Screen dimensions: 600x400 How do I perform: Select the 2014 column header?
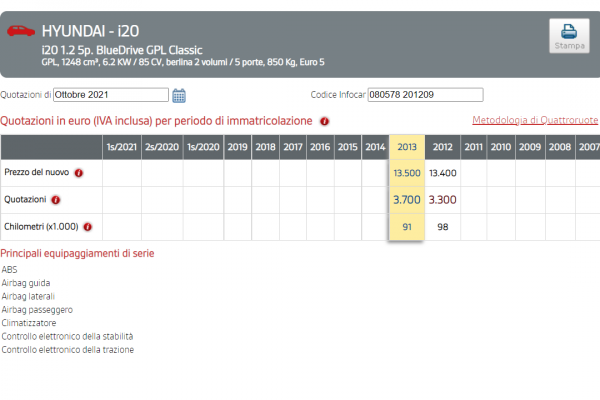pos(375,147)
